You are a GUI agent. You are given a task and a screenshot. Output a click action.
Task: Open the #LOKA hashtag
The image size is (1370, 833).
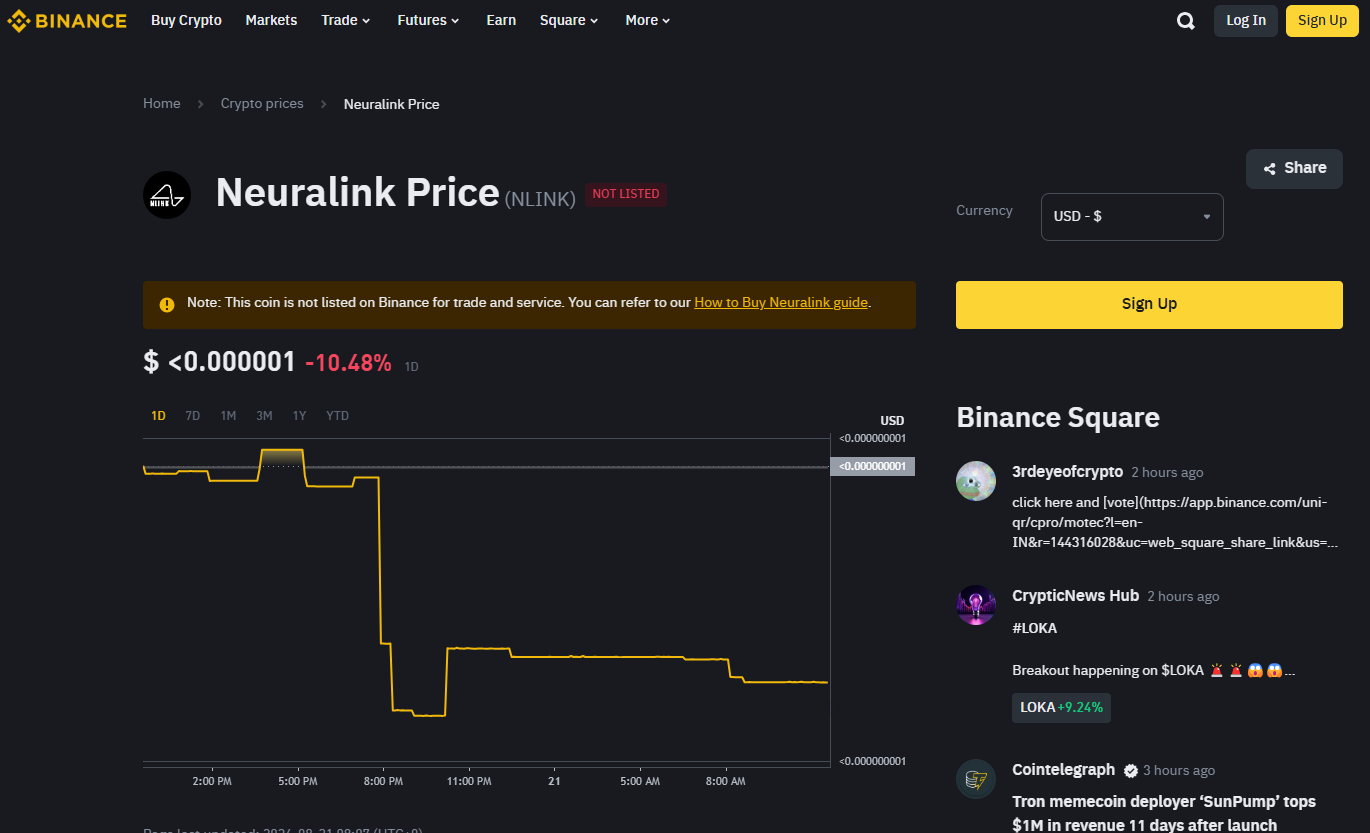[x=1034, y=629]
